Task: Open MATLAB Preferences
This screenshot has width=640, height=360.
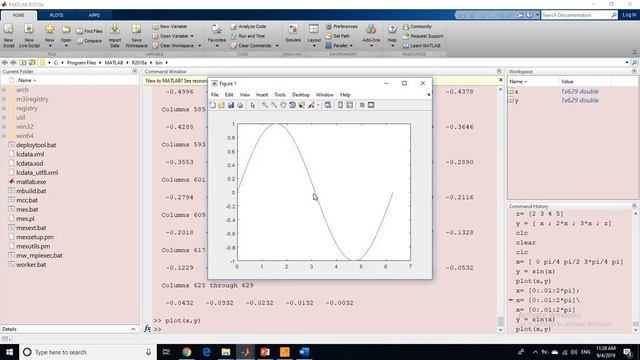Action: click(x=342, y=27)
